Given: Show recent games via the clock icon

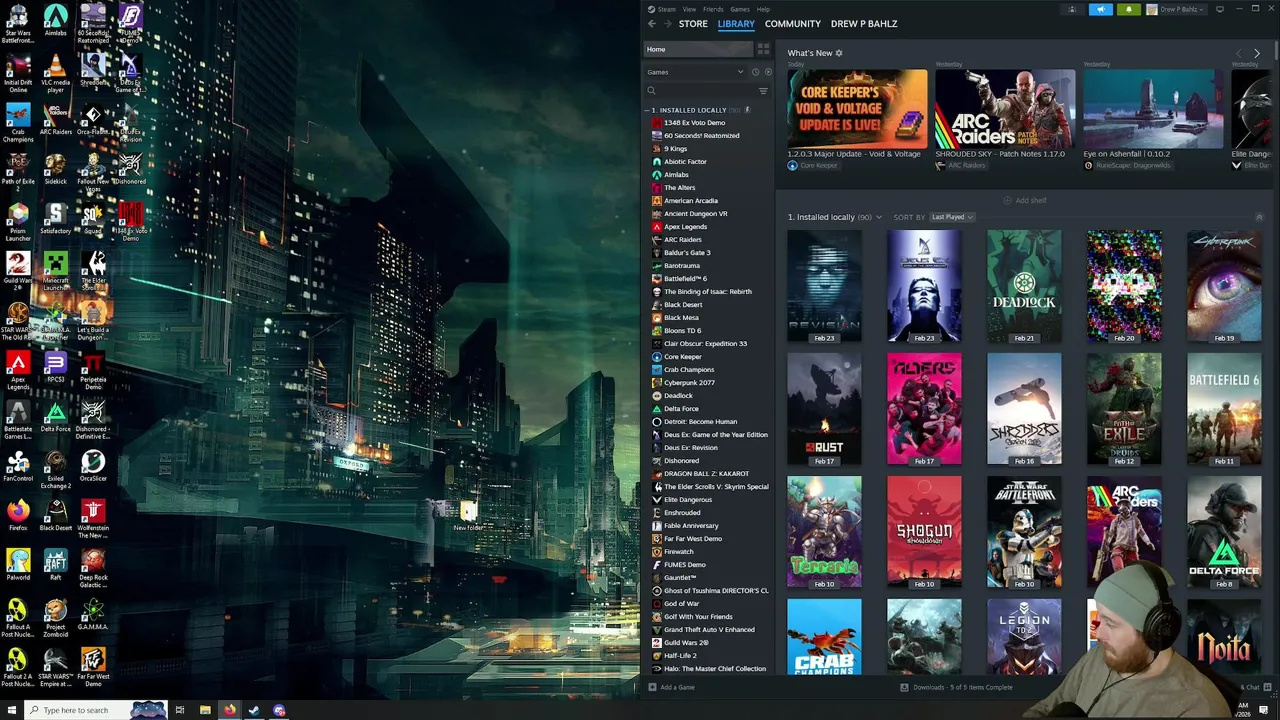Looking at the screenshot, I should 755,72.
